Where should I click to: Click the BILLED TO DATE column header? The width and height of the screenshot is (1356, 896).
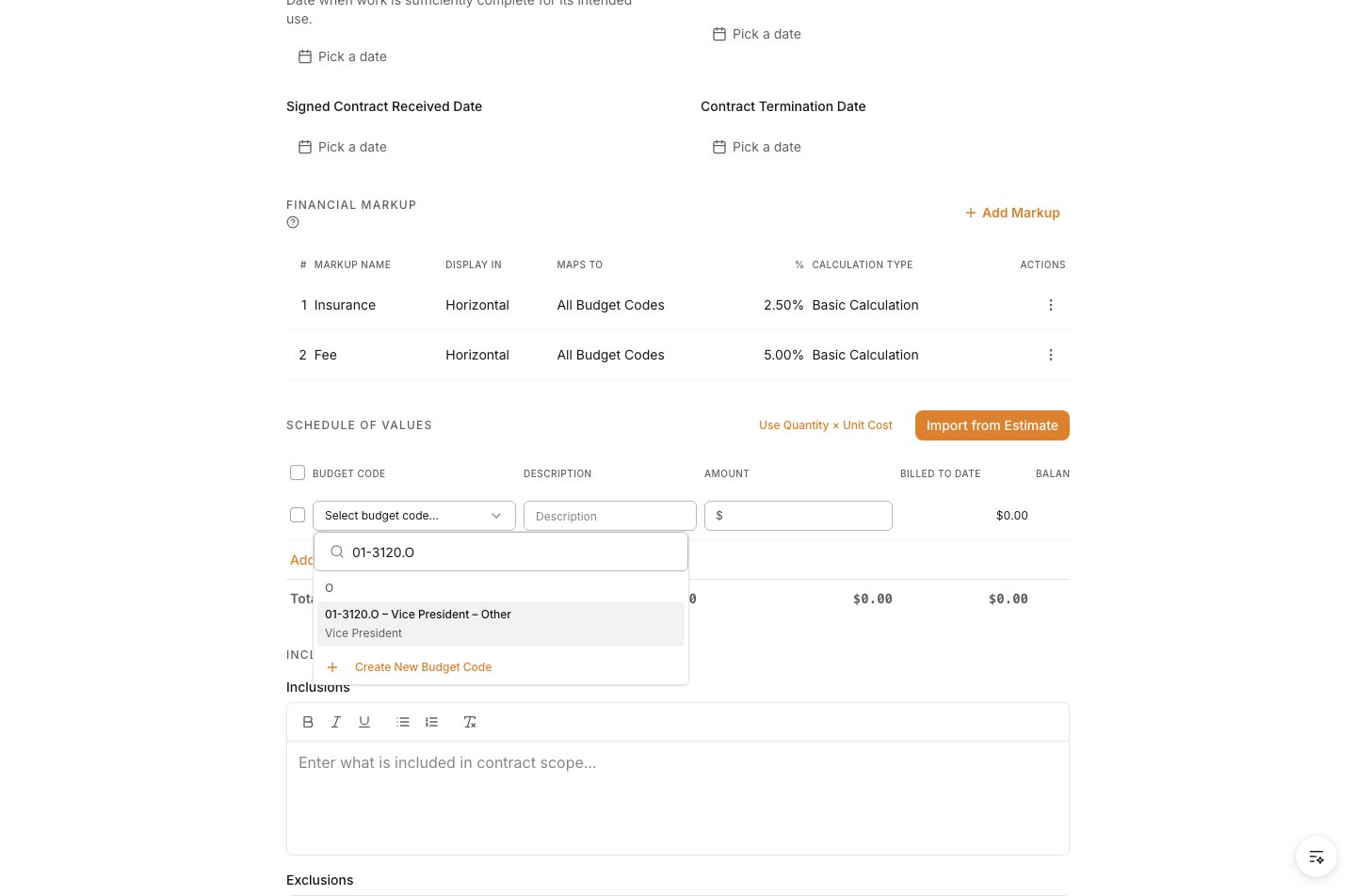coord(940,473)
